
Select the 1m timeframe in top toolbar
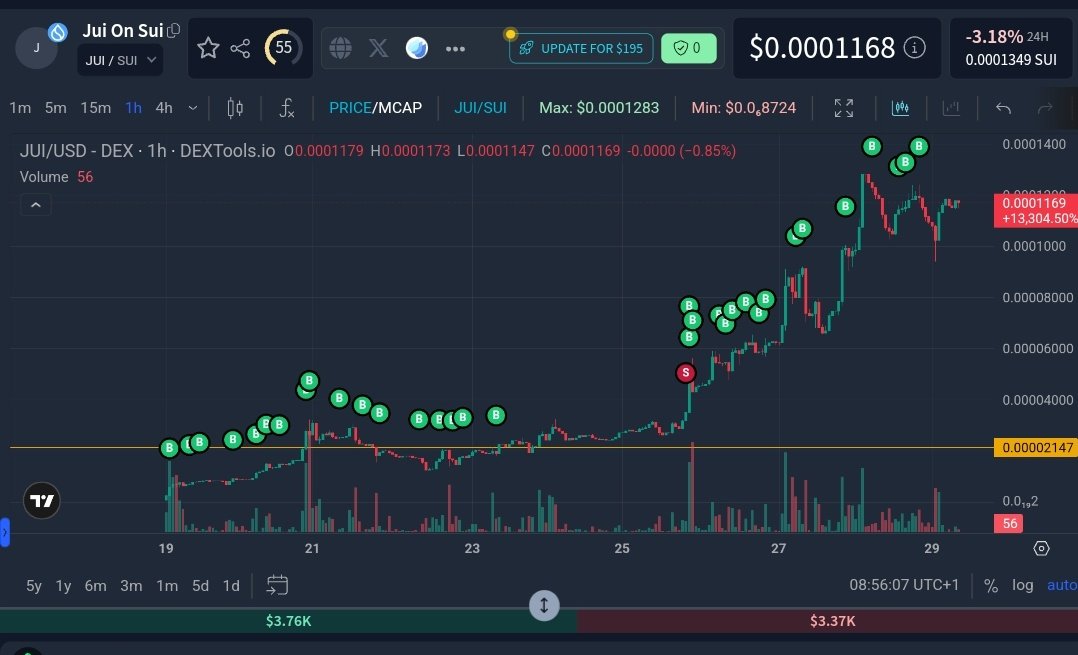point(20,108)
